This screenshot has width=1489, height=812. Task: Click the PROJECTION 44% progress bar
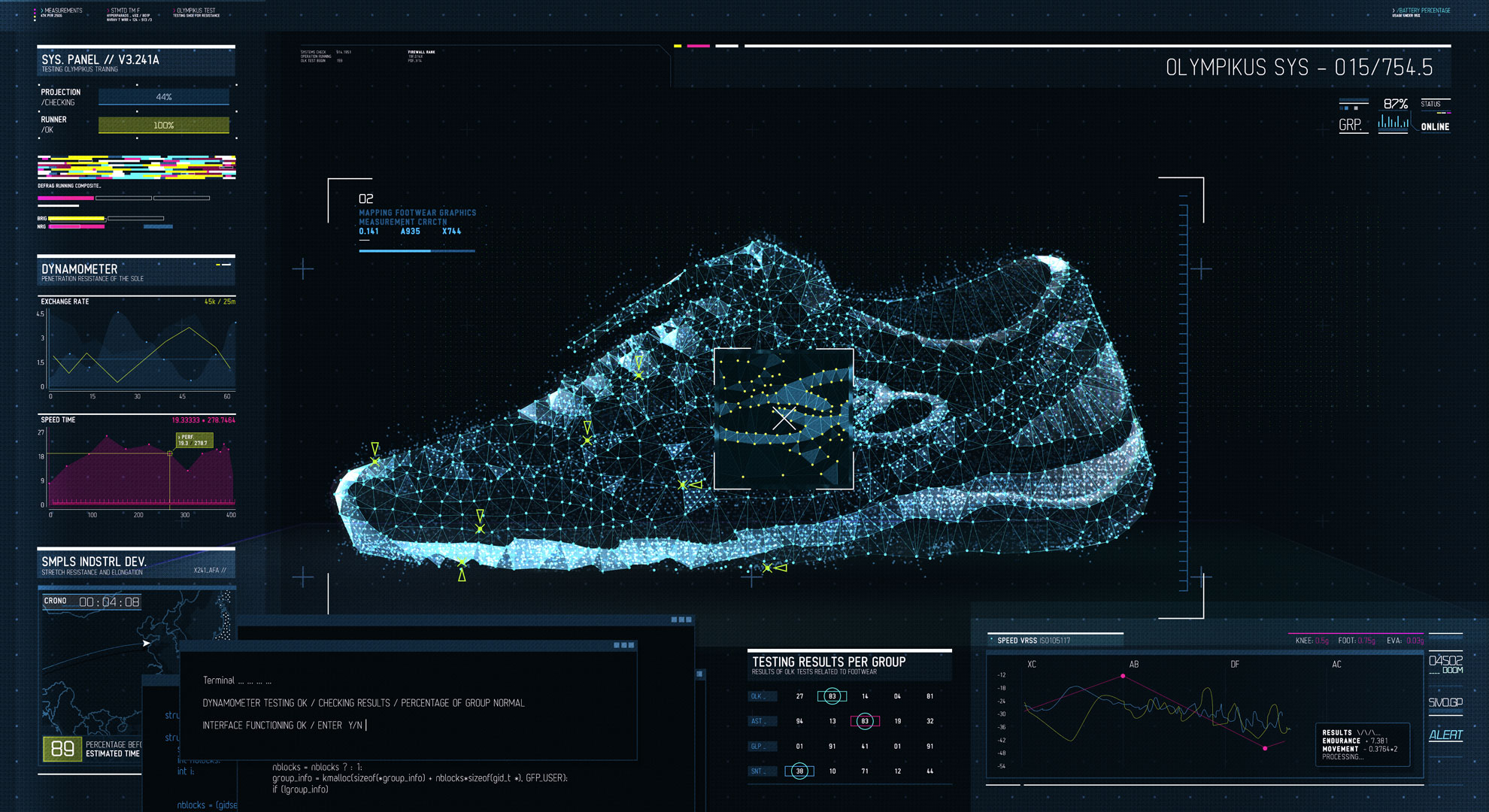[163, 97]
